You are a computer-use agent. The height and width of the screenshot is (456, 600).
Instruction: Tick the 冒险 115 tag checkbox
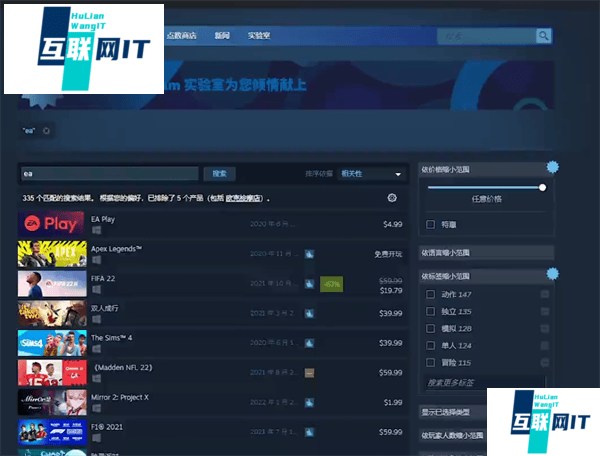(x=431, y=362)
